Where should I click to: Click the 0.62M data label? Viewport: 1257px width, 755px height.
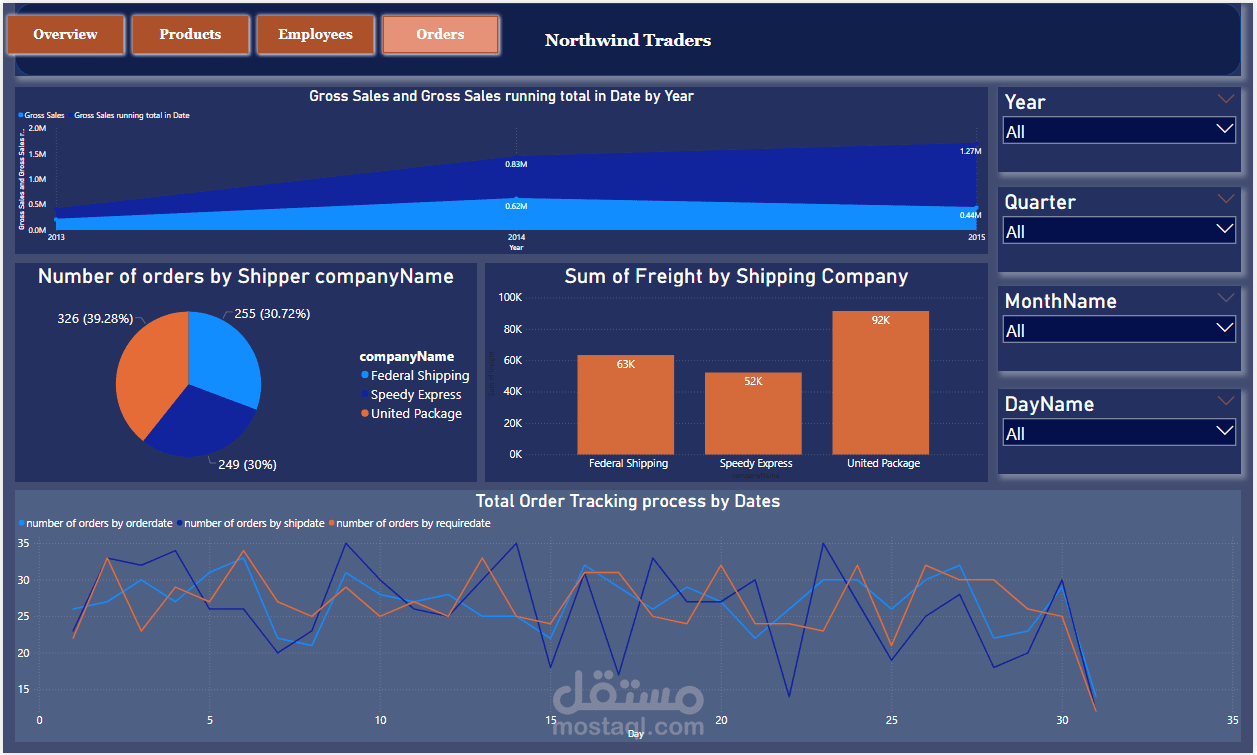coord(516,206)
